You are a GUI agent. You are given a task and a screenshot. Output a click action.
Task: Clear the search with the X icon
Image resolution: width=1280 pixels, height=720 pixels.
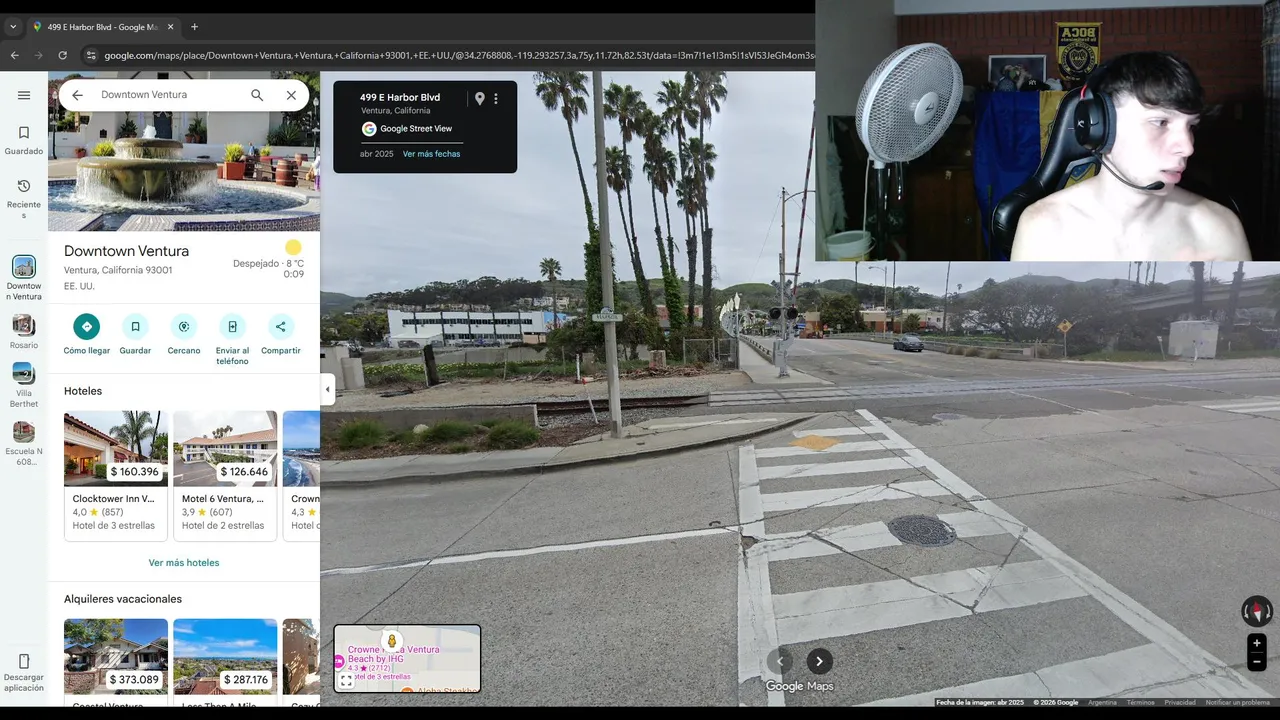click(291, 95)
